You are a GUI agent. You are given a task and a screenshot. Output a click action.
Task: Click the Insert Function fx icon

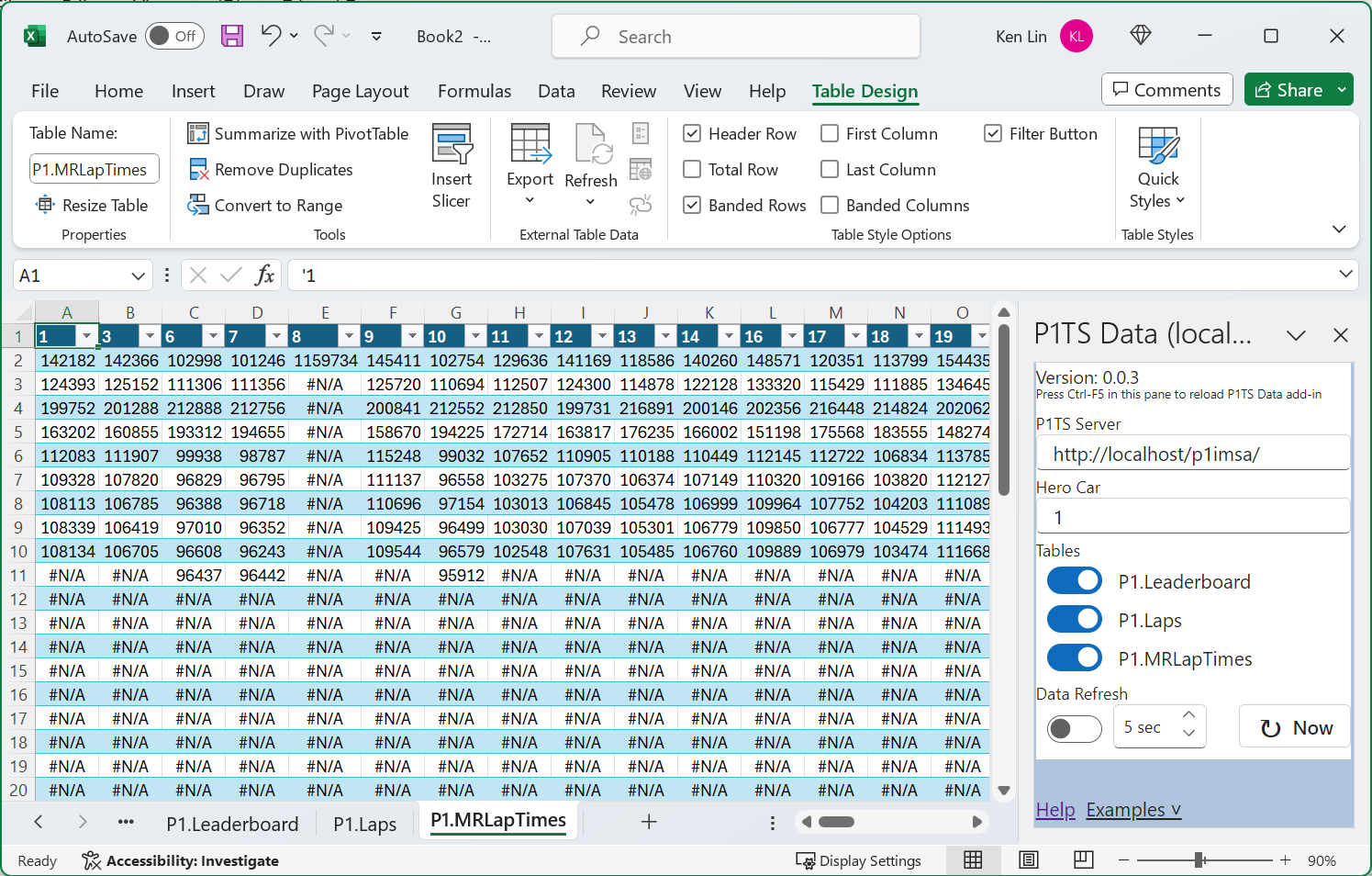tap(264, 275)
